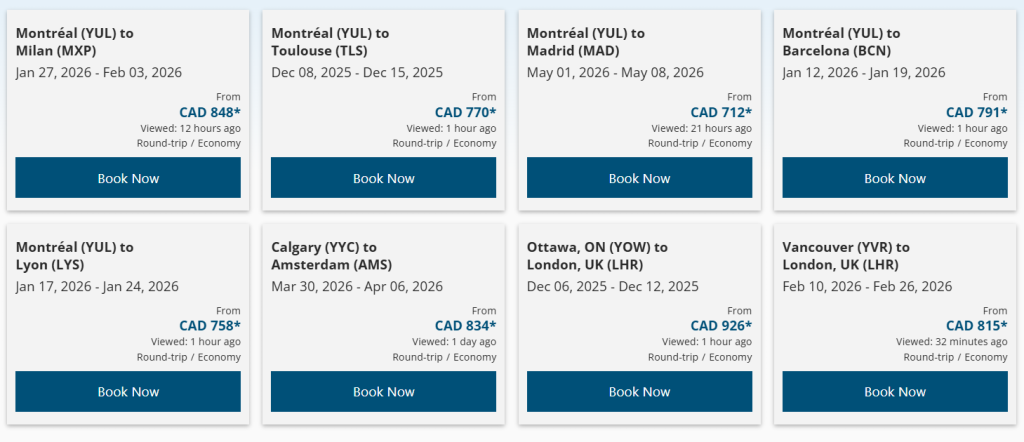Click the CAD 791 Barcelona fare
The image size is (1024, 442).
pos(976,112)
